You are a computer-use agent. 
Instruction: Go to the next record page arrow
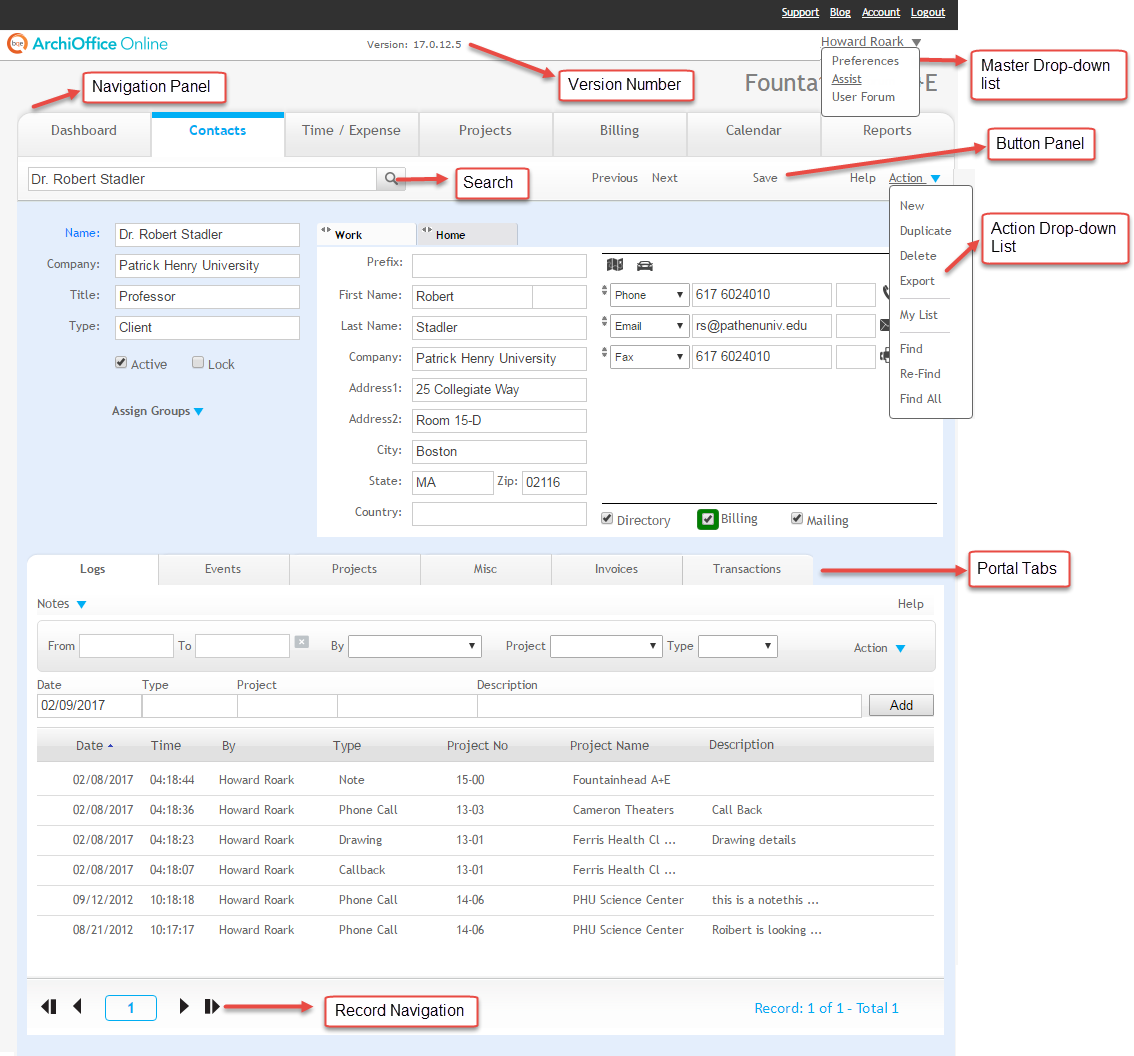184,1006
